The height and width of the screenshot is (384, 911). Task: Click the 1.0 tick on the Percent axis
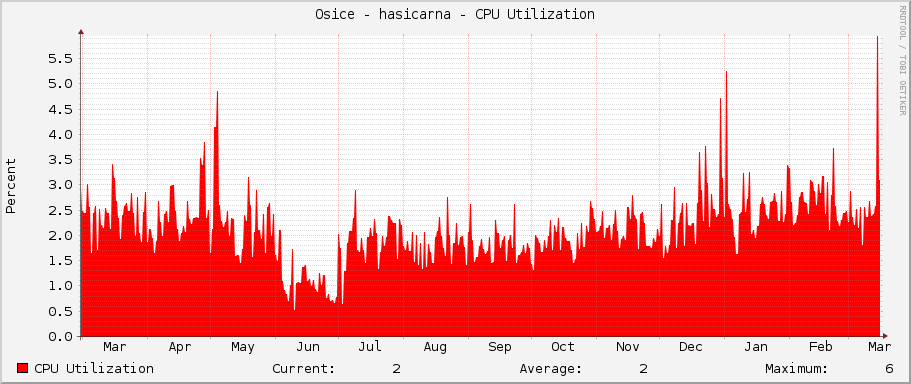pos(60,286)
